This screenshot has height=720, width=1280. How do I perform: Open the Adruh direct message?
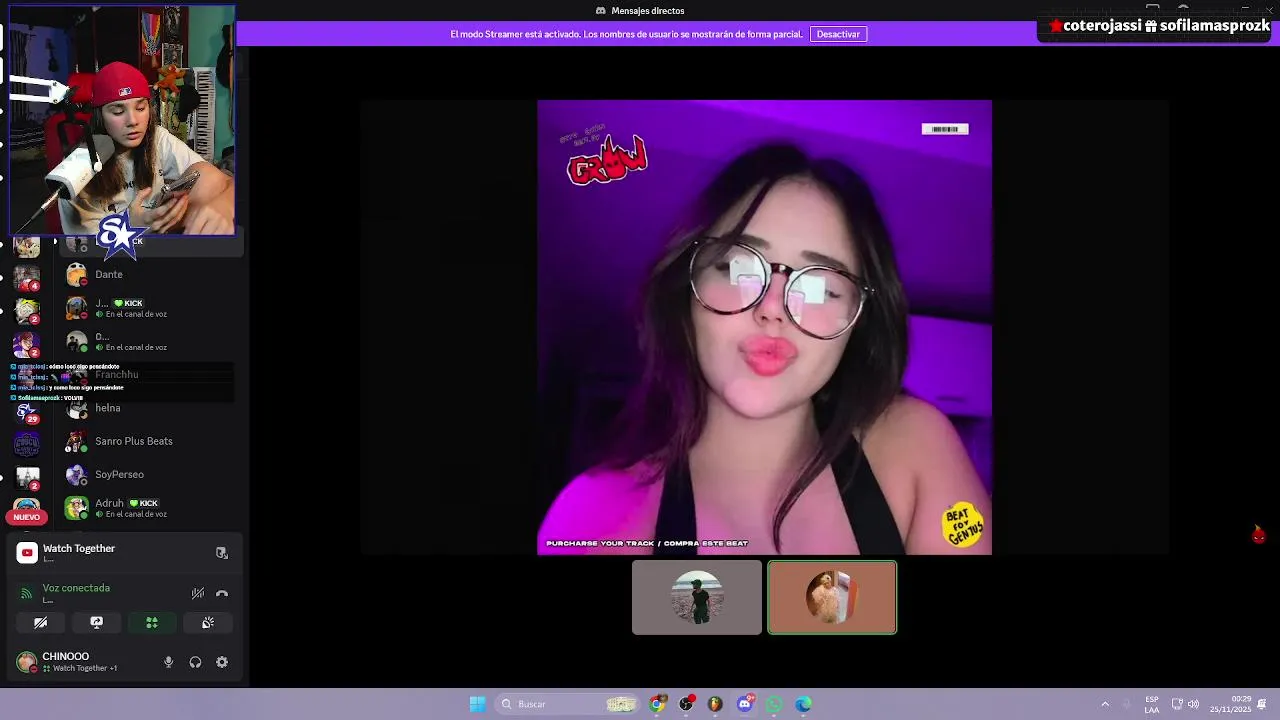pos(150,508)
